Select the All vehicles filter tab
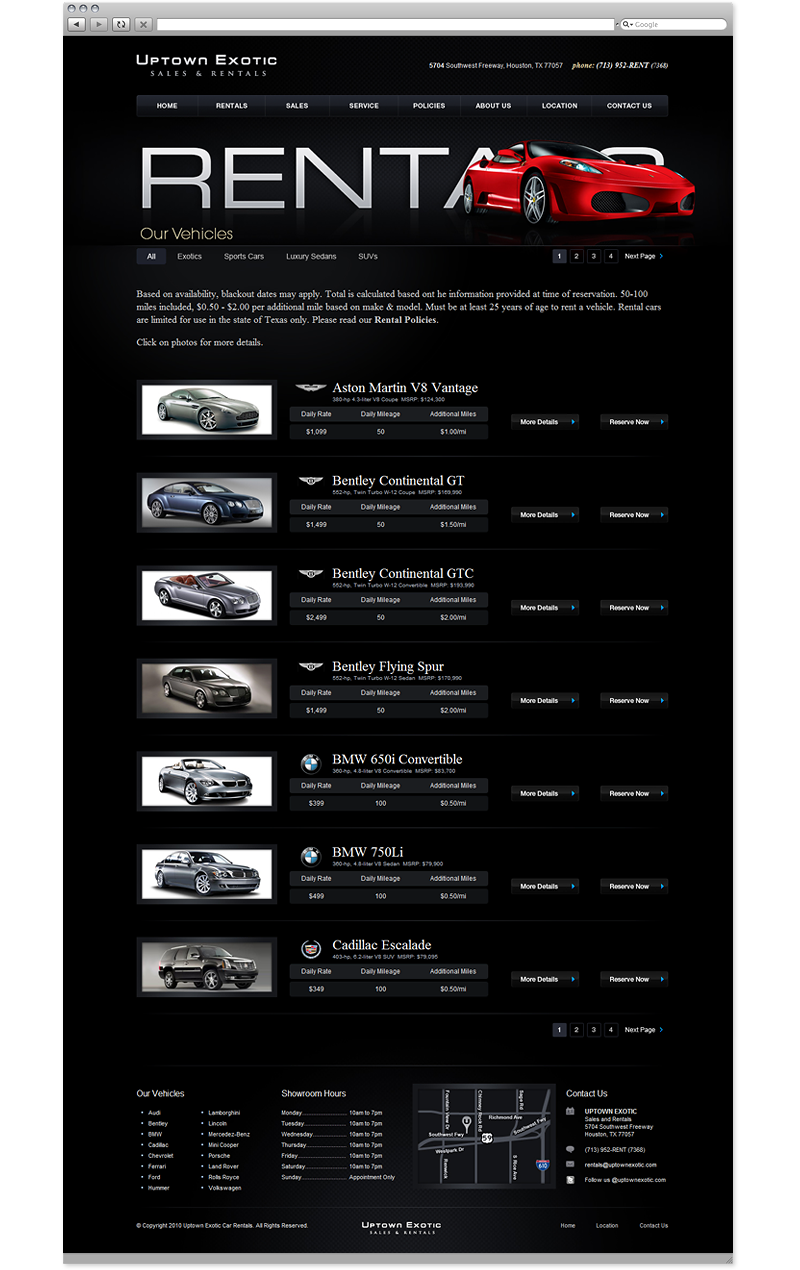 click(x=151, y=257)
